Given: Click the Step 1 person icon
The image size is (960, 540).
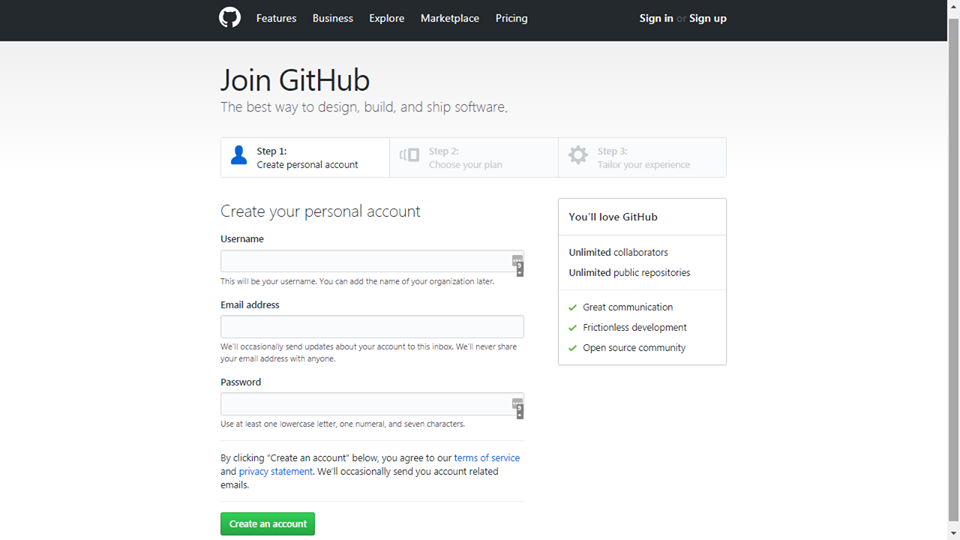Looking at the screenshot, I should point(239,156).
